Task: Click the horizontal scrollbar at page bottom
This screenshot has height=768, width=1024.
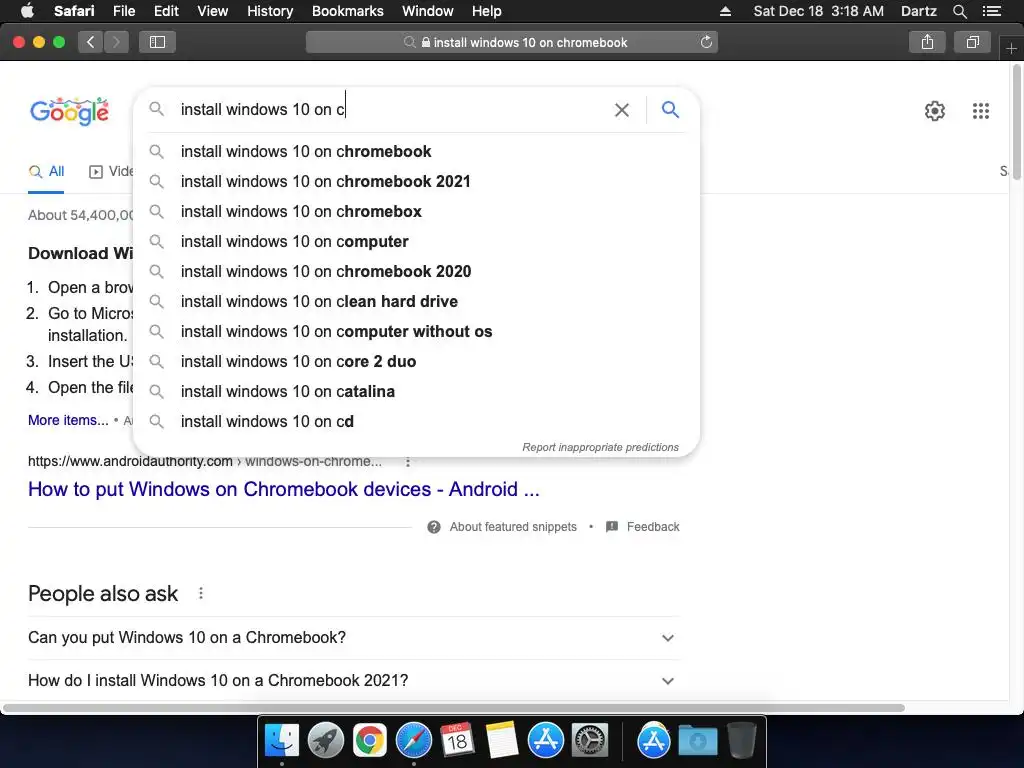Action: tap(454, 708)
